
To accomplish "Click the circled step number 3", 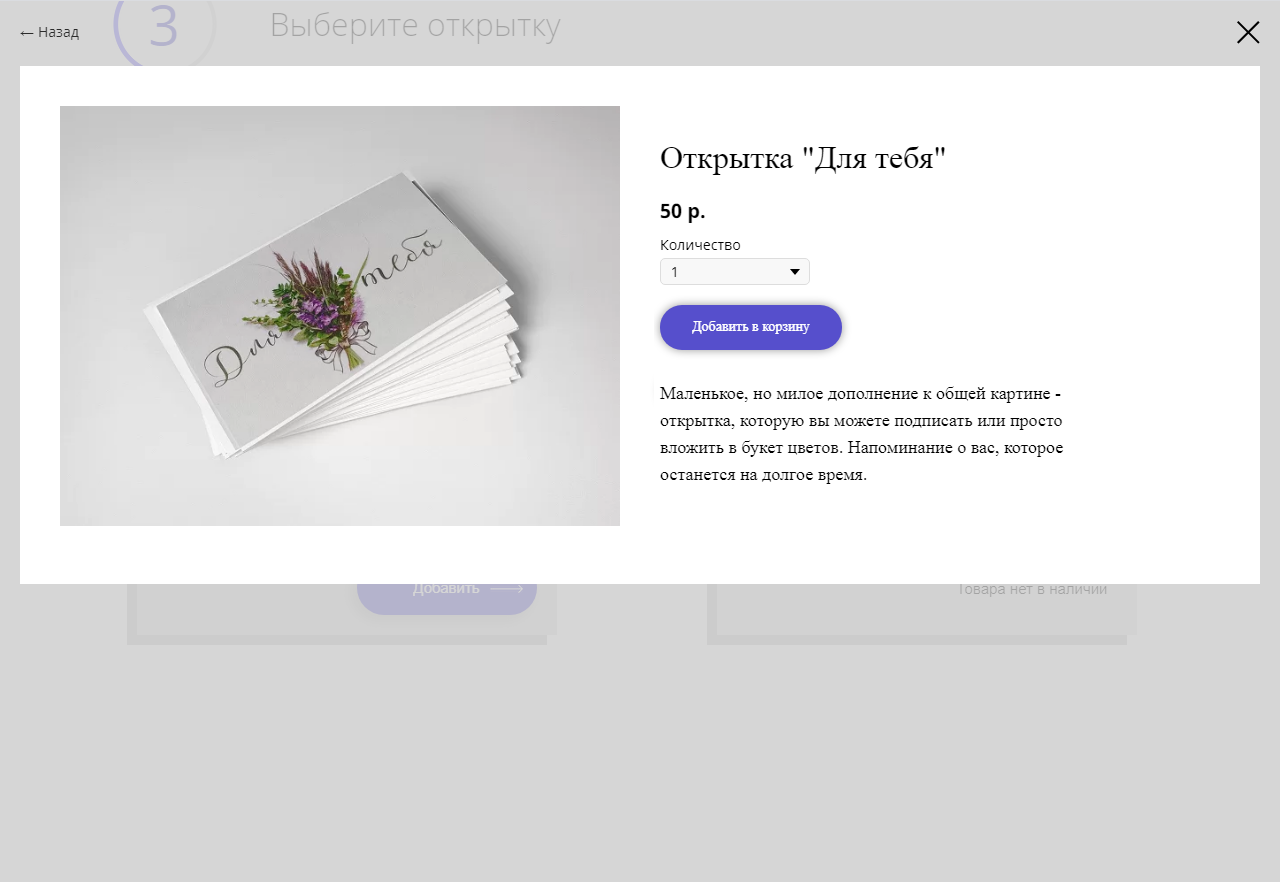I will (x=164, y=28).
